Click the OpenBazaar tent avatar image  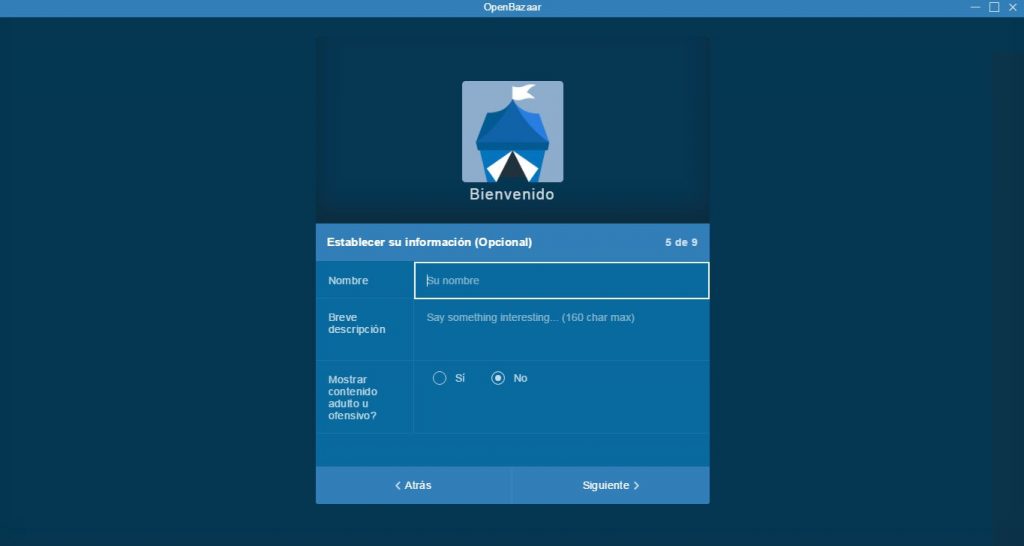(x=513, y=131)
